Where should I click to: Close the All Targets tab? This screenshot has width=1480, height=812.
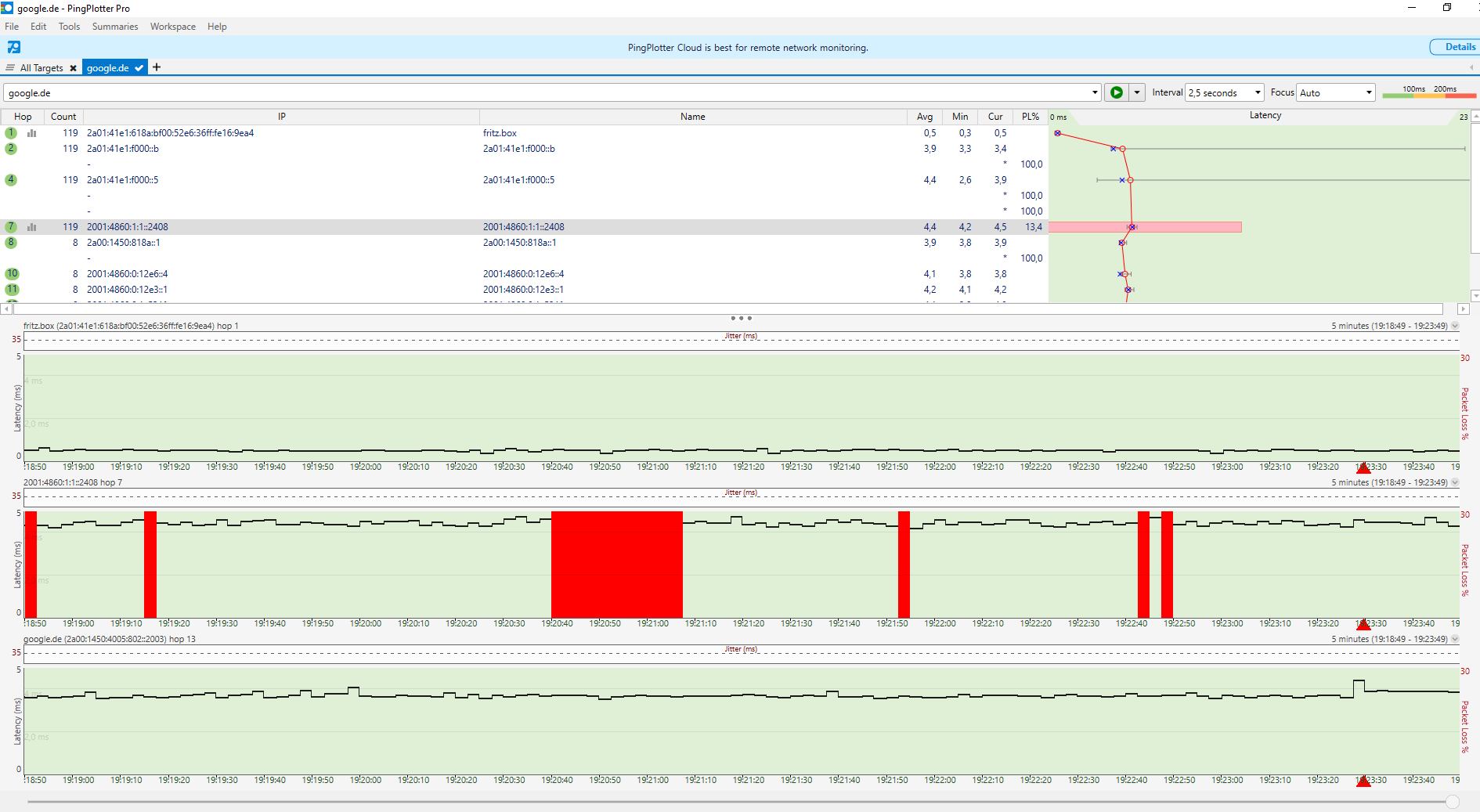tap(73, 68)
